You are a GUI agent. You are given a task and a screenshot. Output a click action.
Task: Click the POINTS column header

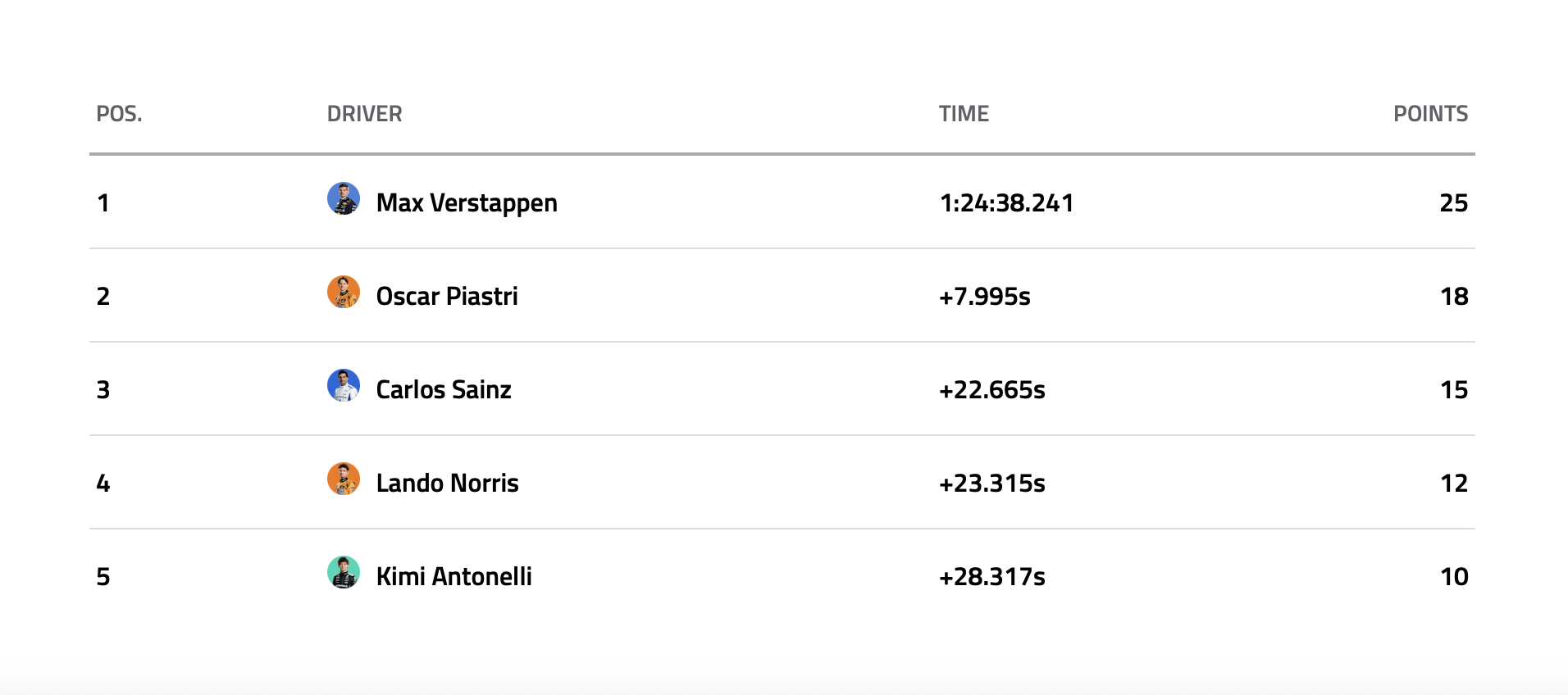[x=1430, y=114]
